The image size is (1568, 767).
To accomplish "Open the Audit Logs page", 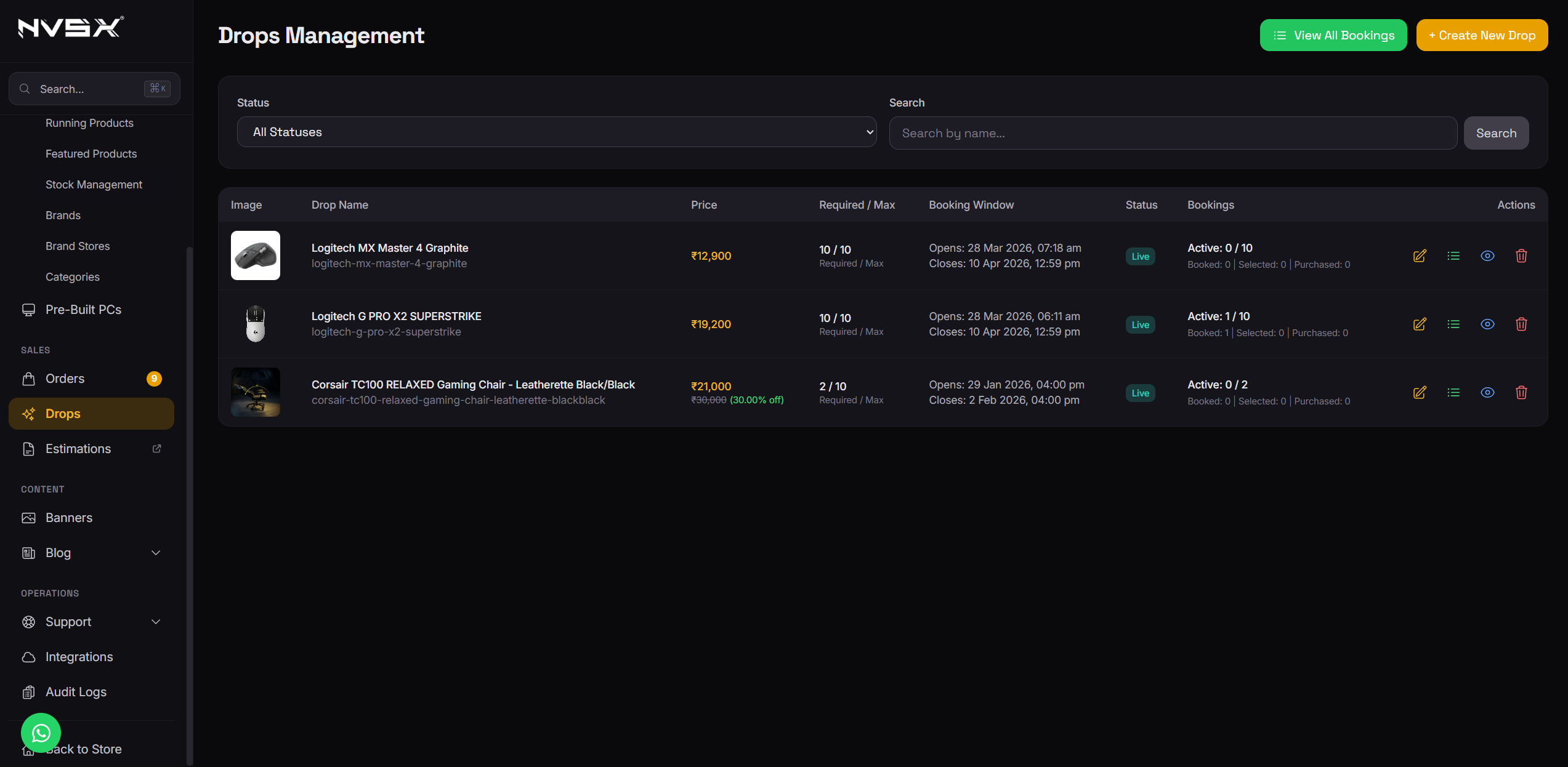I will click(x=75, y=692).
